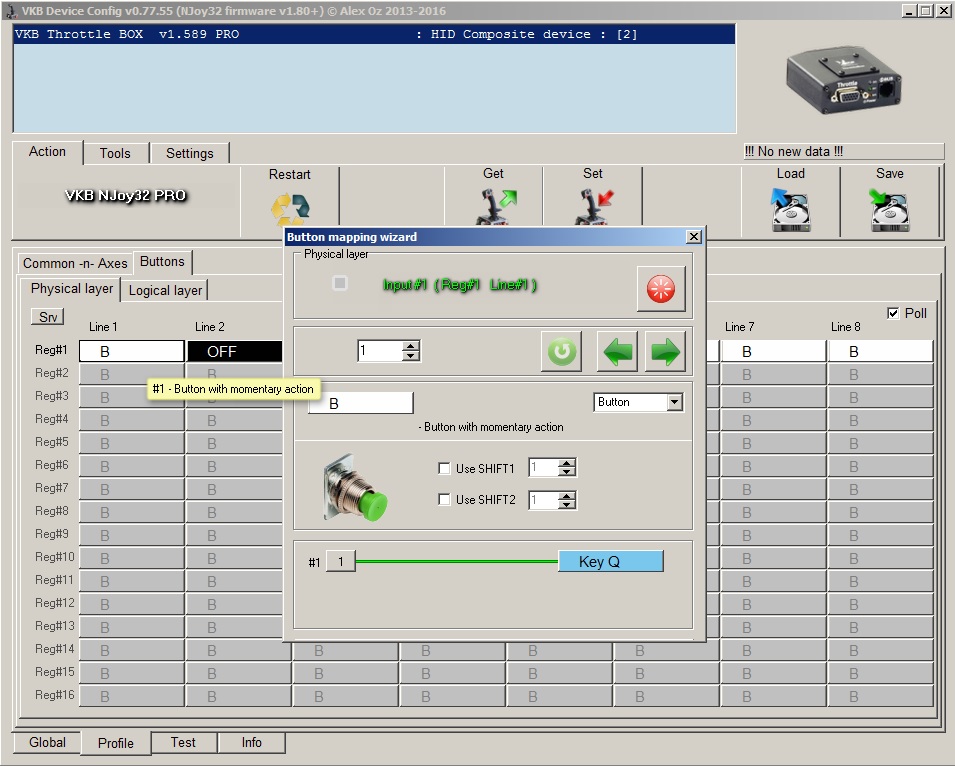The height and width of the screenshot is (766, 955).
Task: Enable the Use SHIFT2 checkbox
Action: coord(445,499)
